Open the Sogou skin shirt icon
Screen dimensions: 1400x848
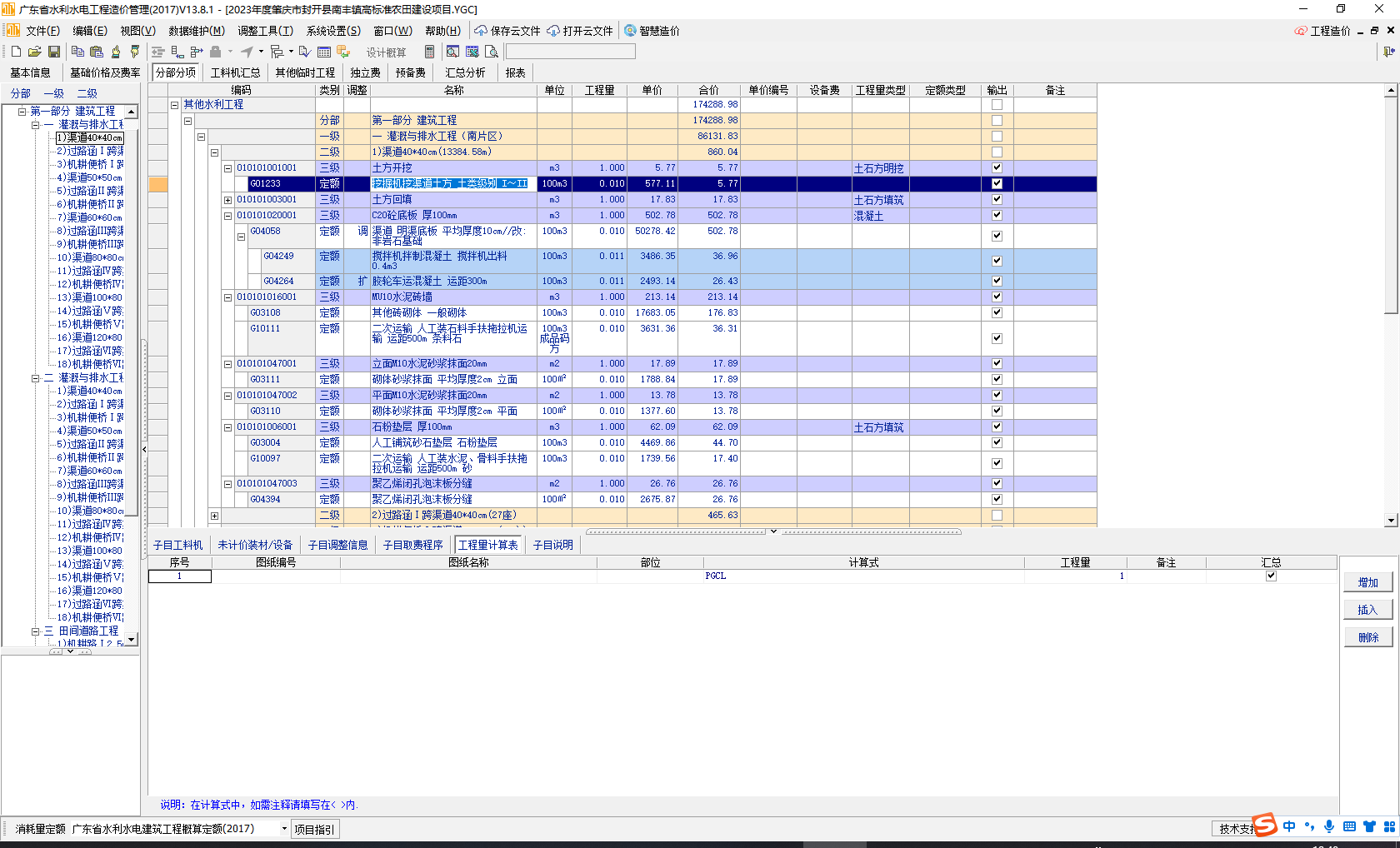pyautogui.click(x=1369, y=826)
